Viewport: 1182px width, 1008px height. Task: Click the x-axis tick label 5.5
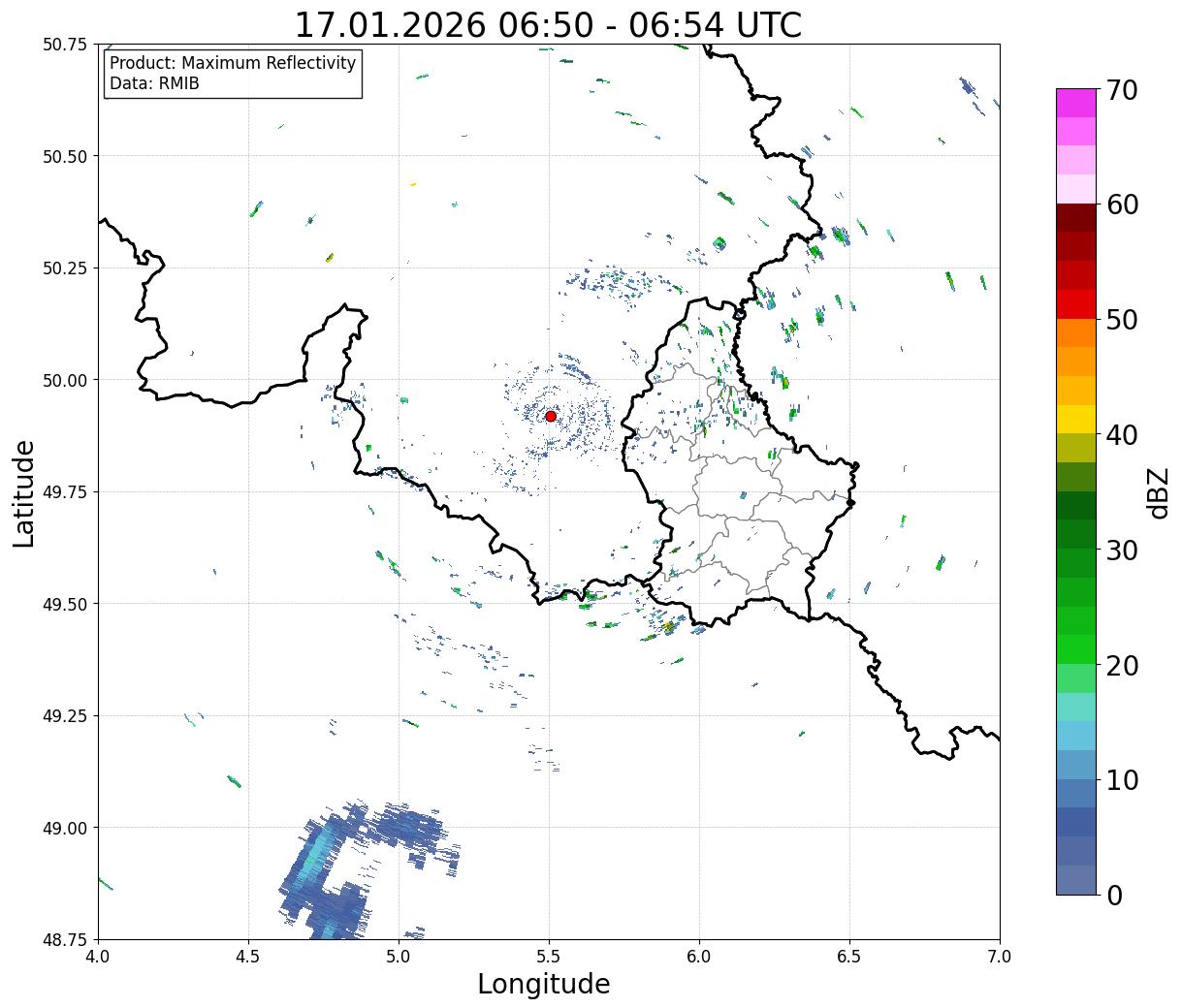(549, 957)
